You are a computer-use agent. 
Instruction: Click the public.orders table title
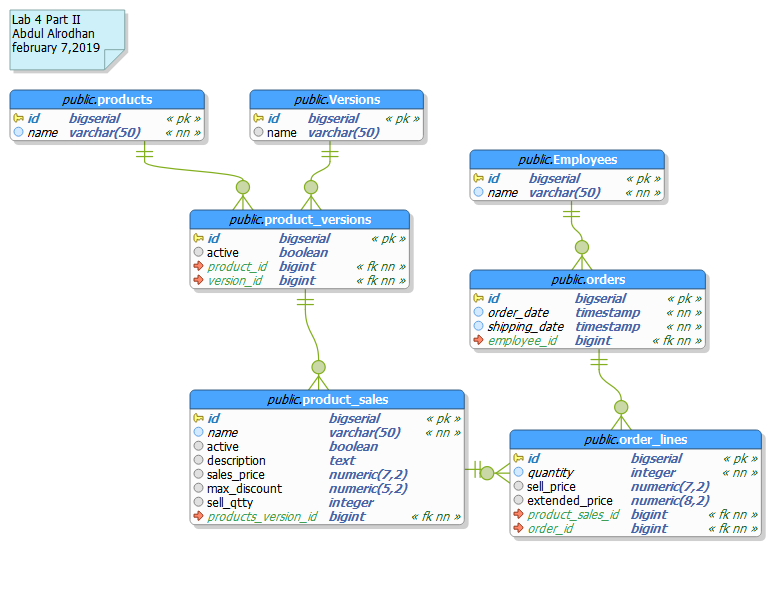click(588, 280)
